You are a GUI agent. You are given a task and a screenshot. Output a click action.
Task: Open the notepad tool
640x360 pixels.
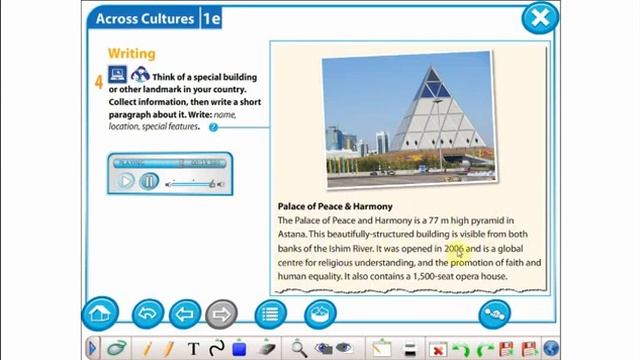pyautogui.click(x=382, y=348)
